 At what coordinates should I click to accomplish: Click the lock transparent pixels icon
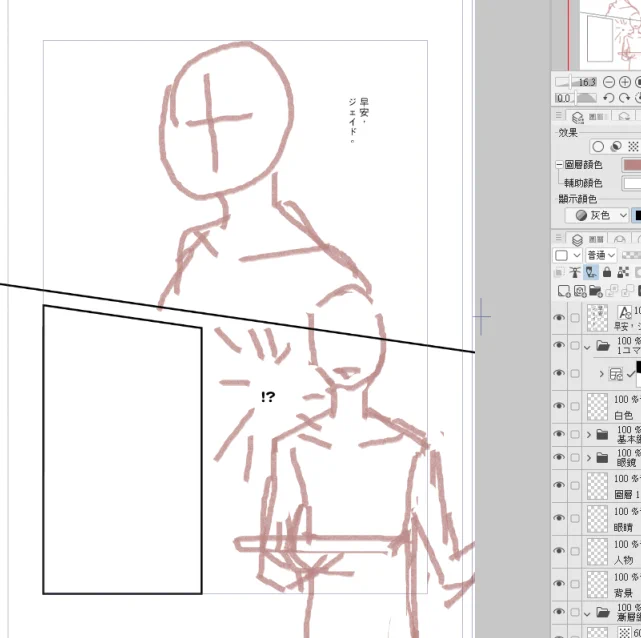tap(623, 272)
